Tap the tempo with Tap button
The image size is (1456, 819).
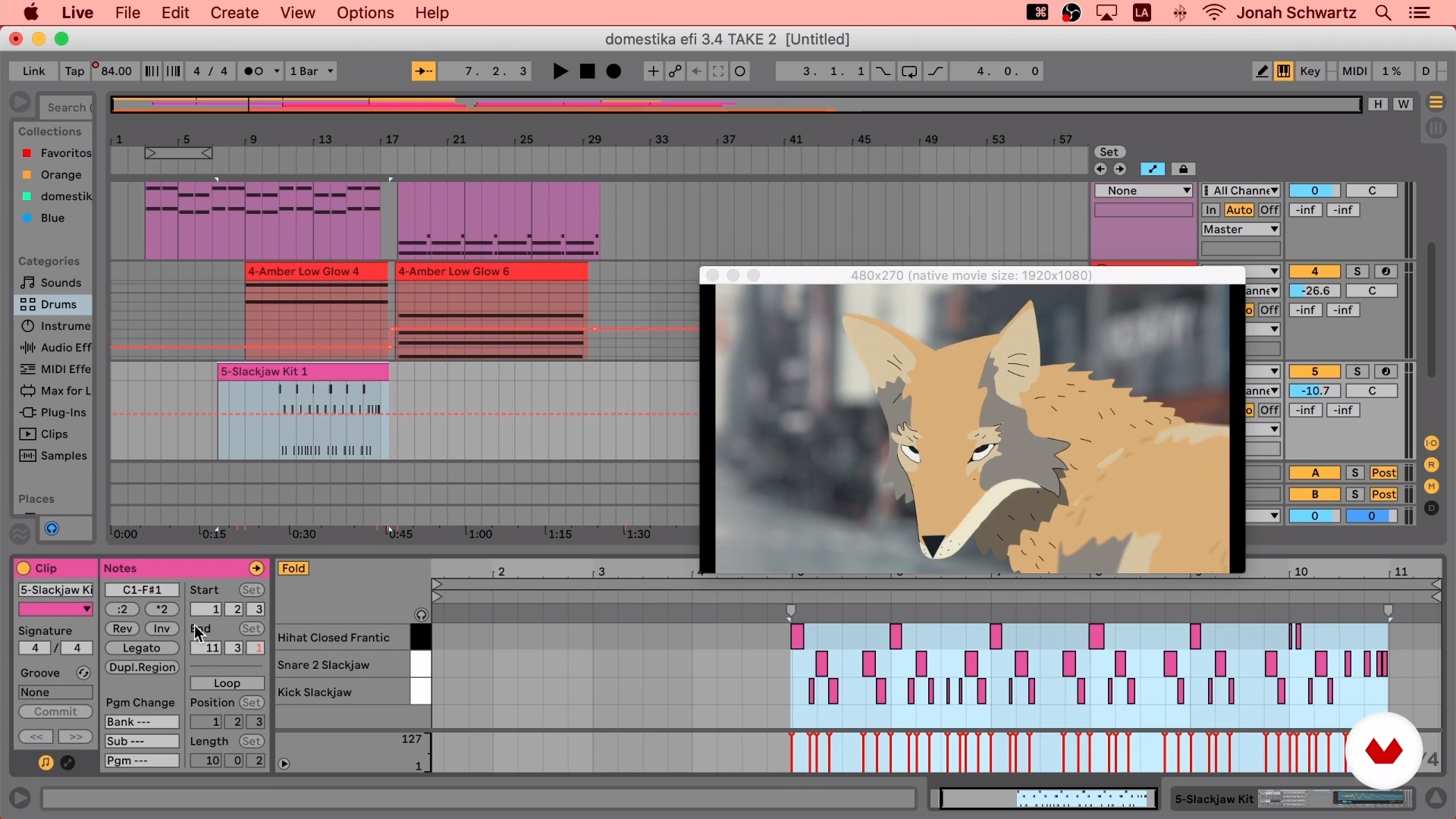(74, 71)
